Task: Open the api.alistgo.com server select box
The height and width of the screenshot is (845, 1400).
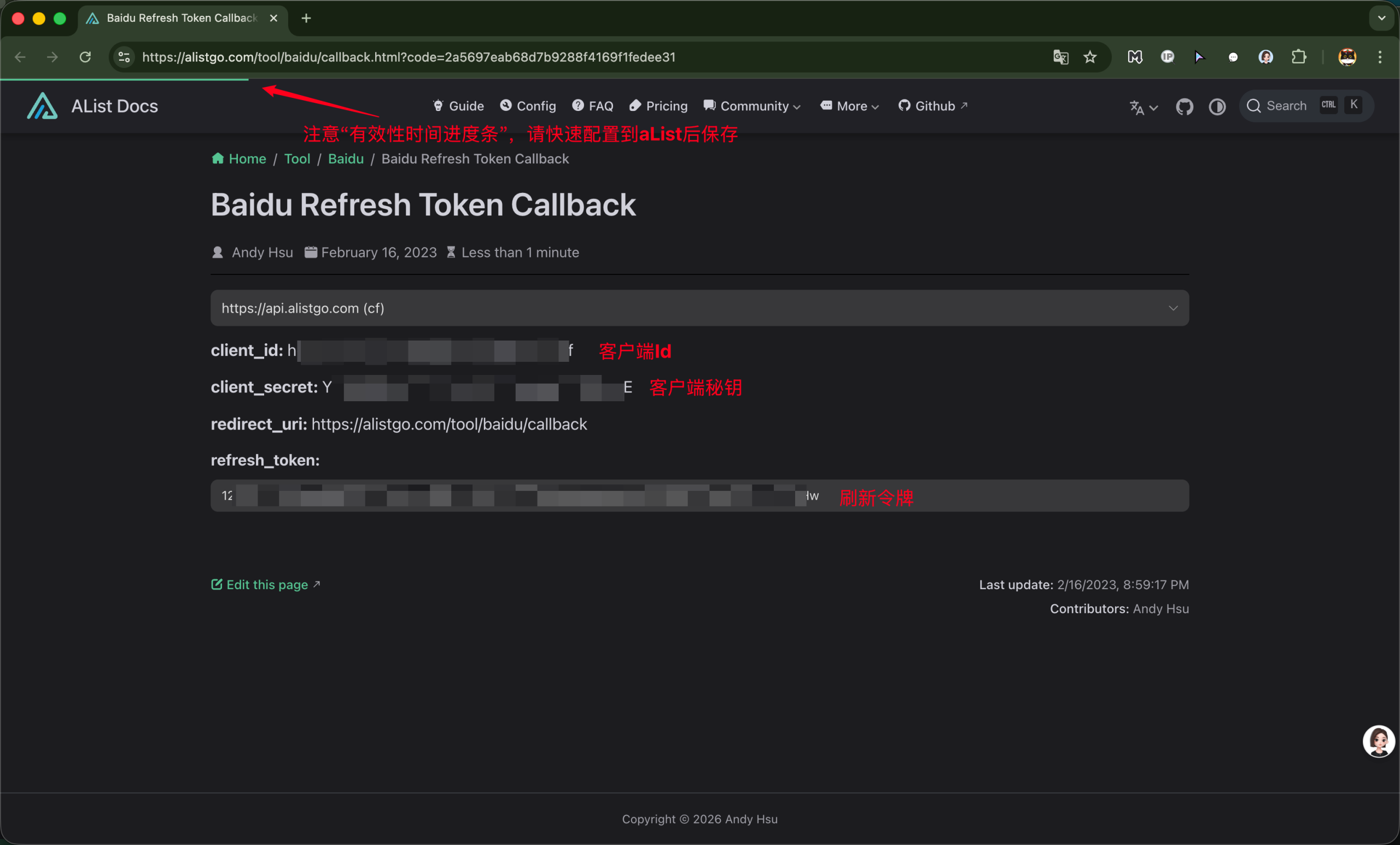Action: [x=699, y=308]
